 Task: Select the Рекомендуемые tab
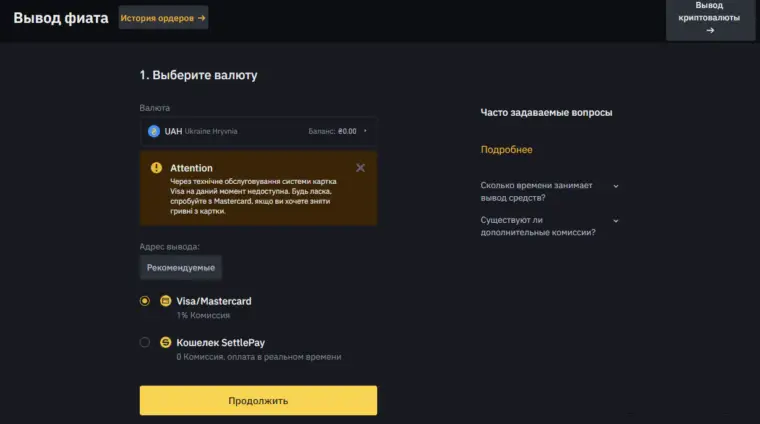[180, 268]
